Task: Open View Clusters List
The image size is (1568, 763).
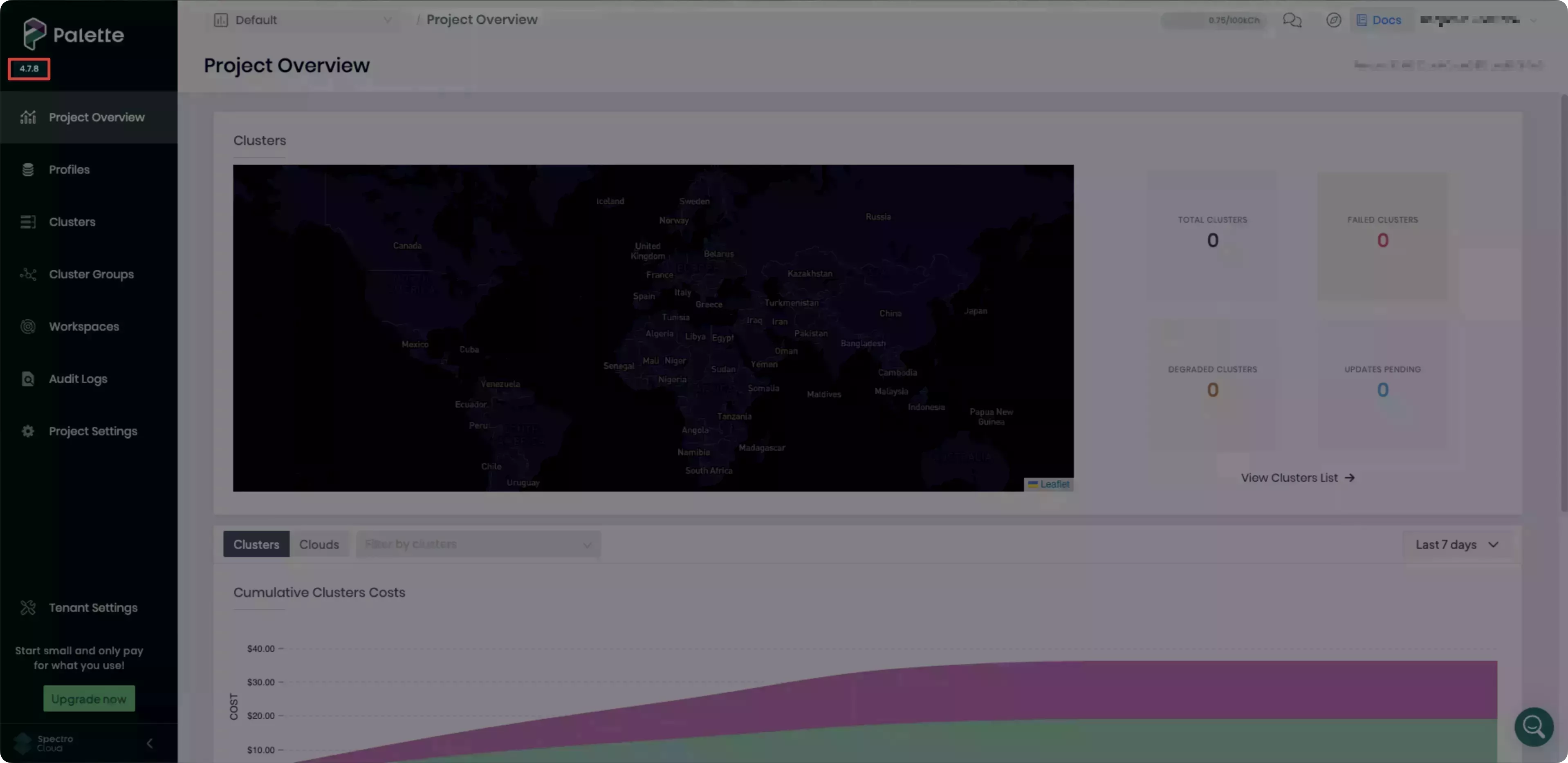Action: coord(1297,478)
